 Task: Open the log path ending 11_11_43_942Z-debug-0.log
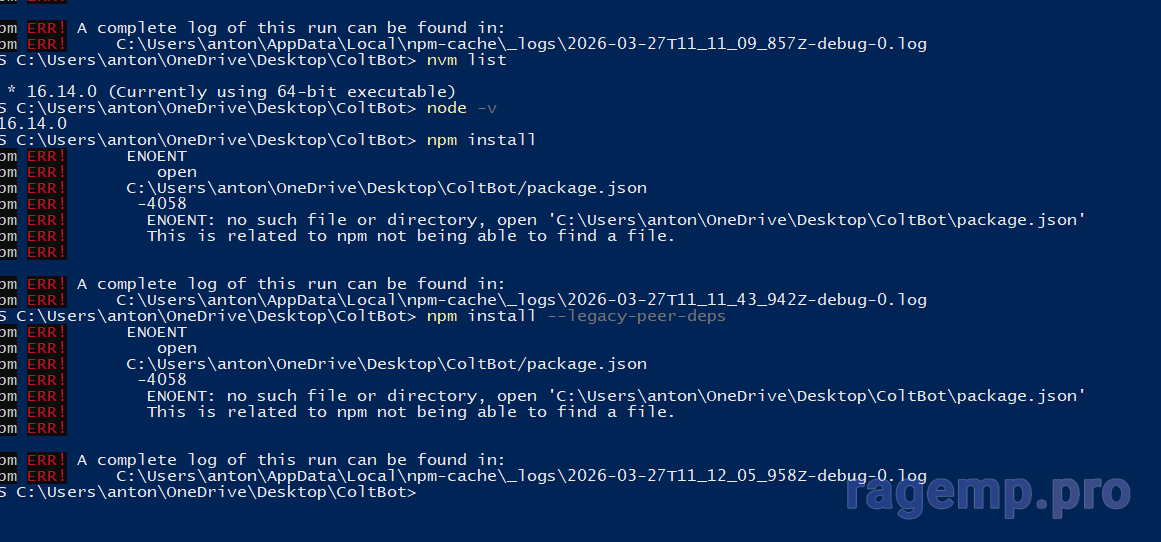pyautogui.click(x=521, y=300)
